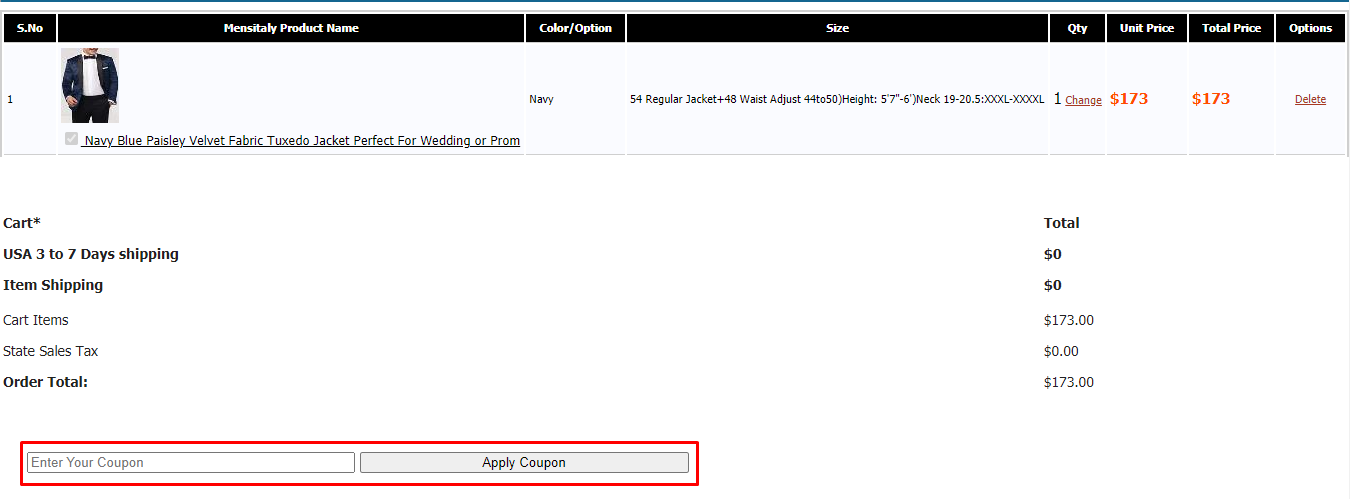1350x499 pixels.
Task: Delete the tuxedo jacket from the cart
Action: (x=1310, y=99)
